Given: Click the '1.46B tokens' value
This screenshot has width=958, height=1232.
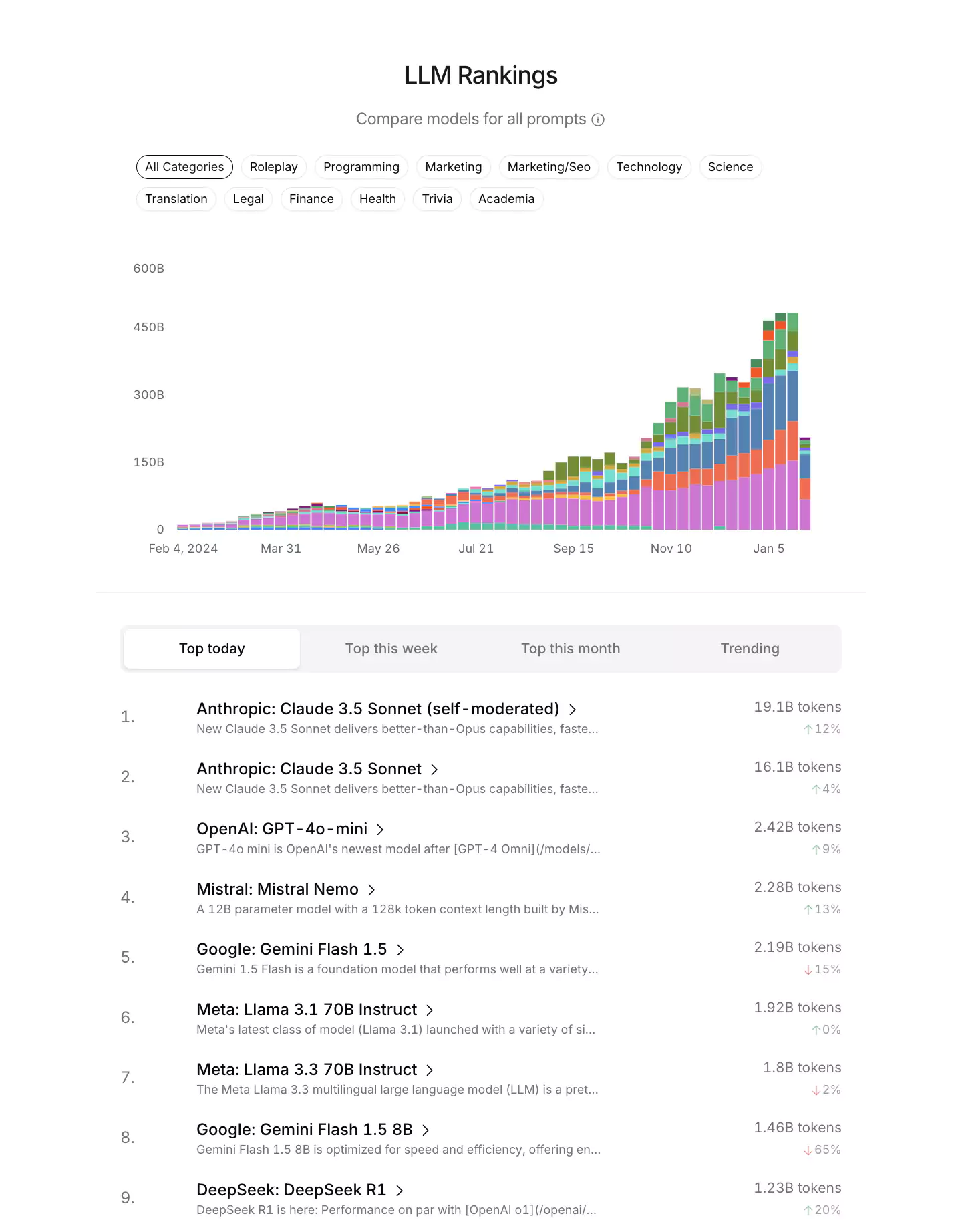Looking at the screenshot, I should pyautogui.click(x=798, y=1128).
